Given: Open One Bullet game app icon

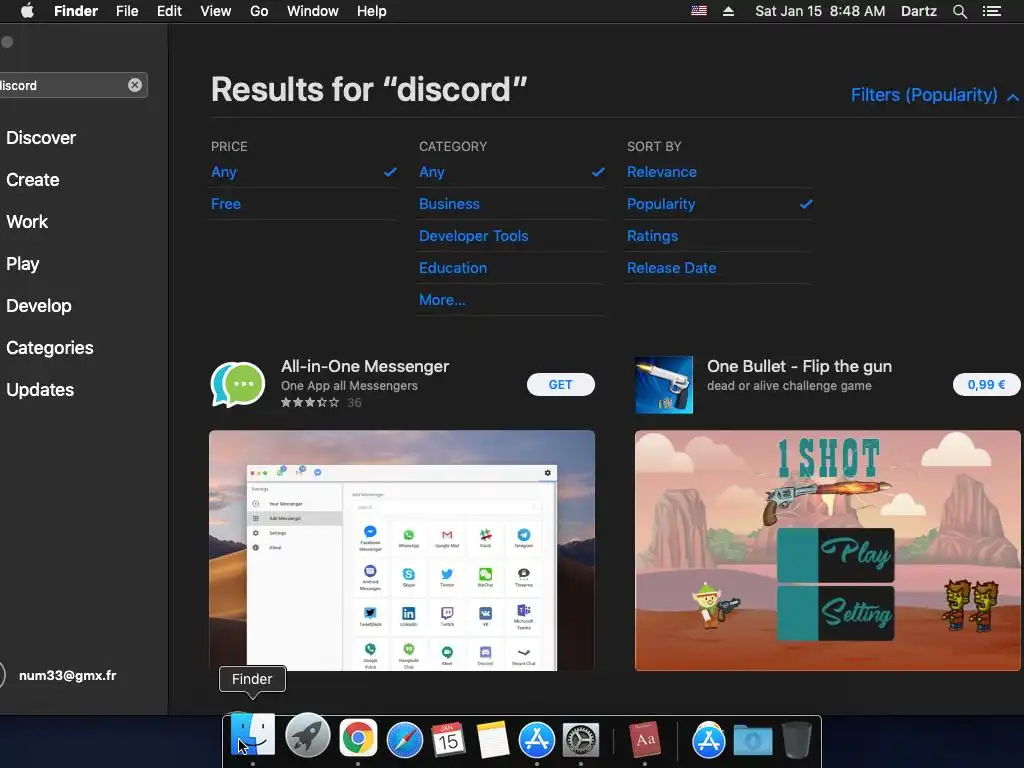Looking at the screenshot, I should pyautogui.click(x=664, y=384).
